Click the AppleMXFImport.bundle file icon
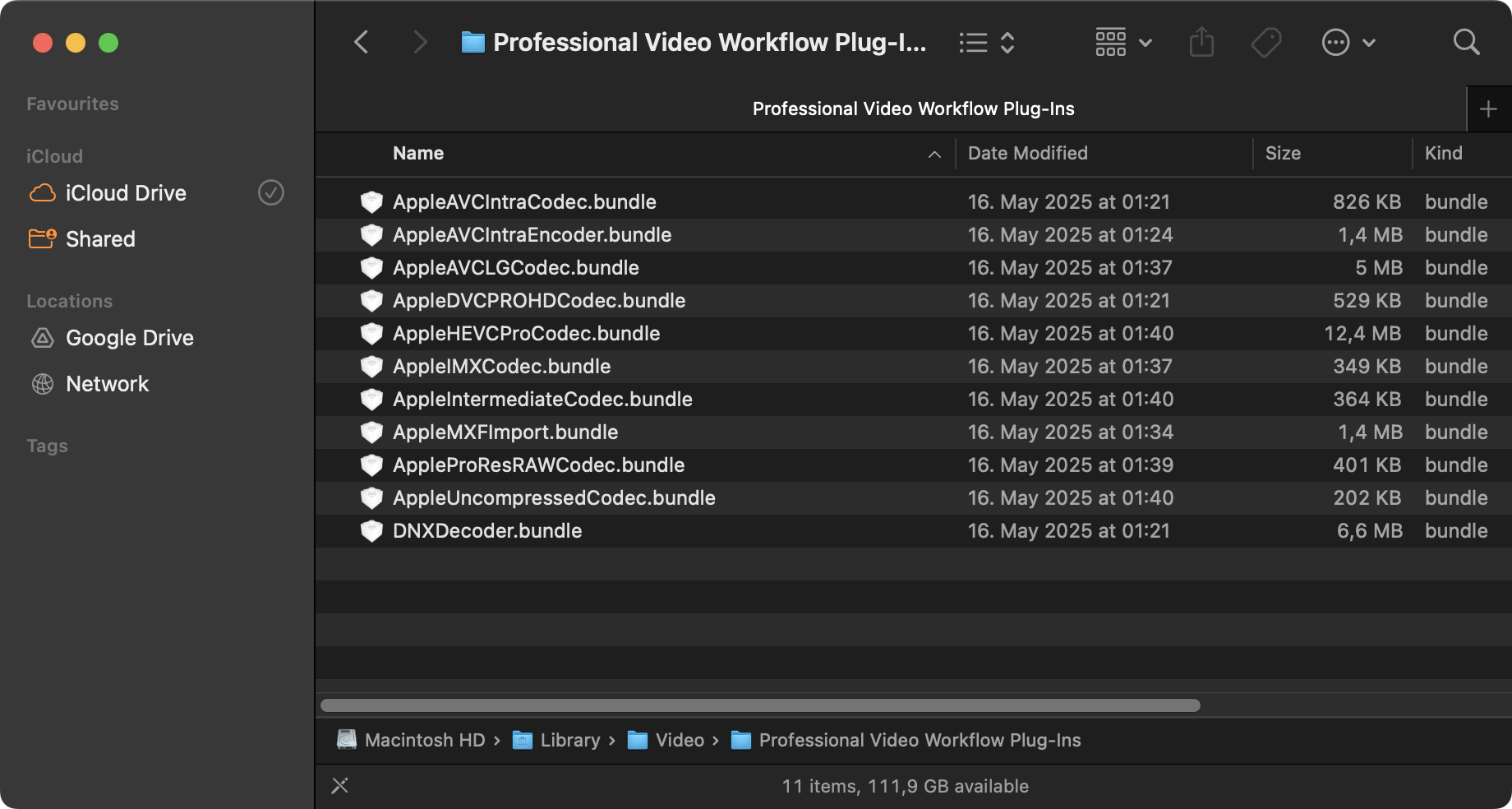1512x809 pixels. click(x=371, y=432)
